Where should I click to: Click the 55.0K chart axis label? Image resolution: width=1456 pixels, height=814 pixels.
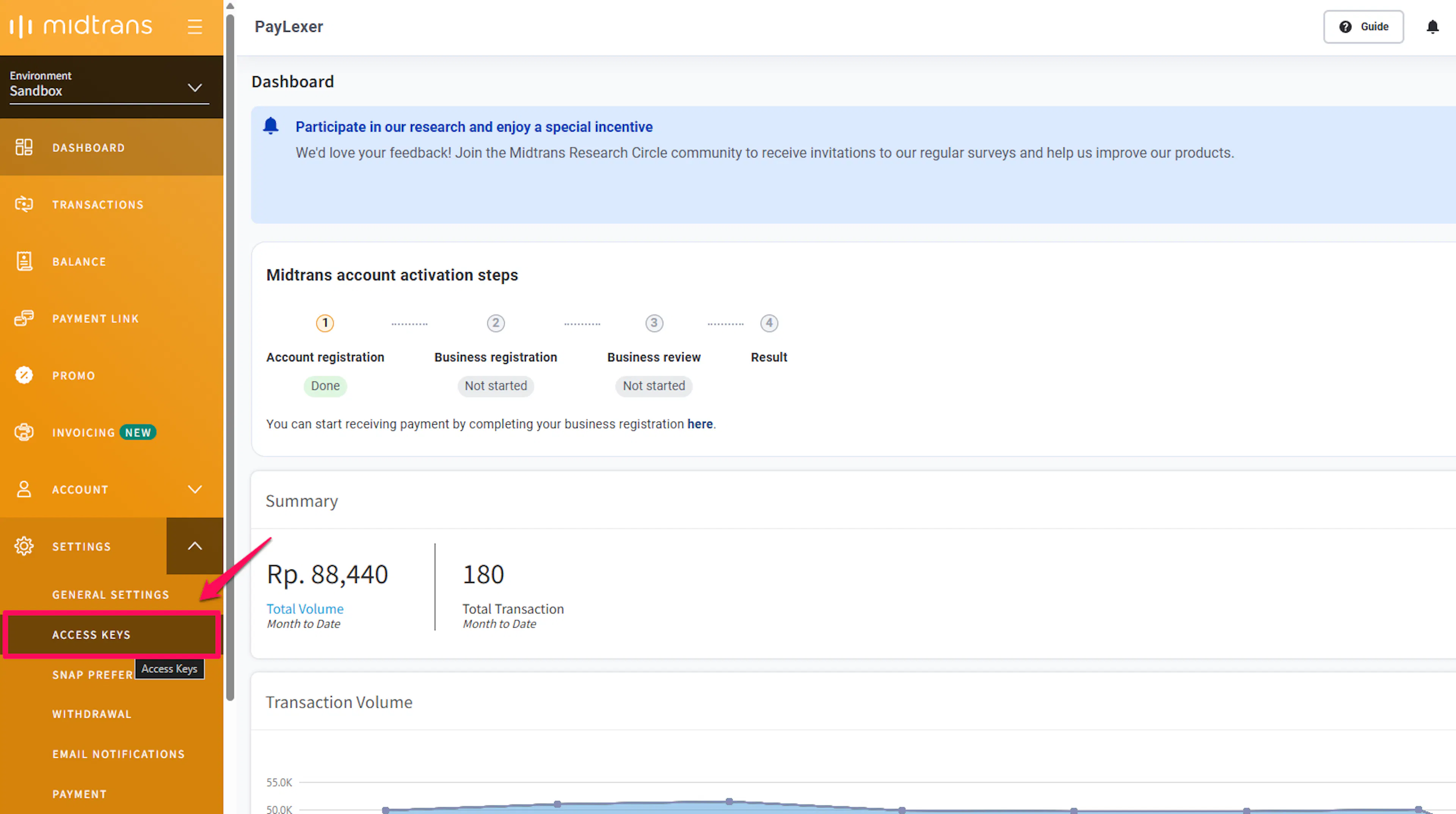pyautogui.click(x=279, y=783)
